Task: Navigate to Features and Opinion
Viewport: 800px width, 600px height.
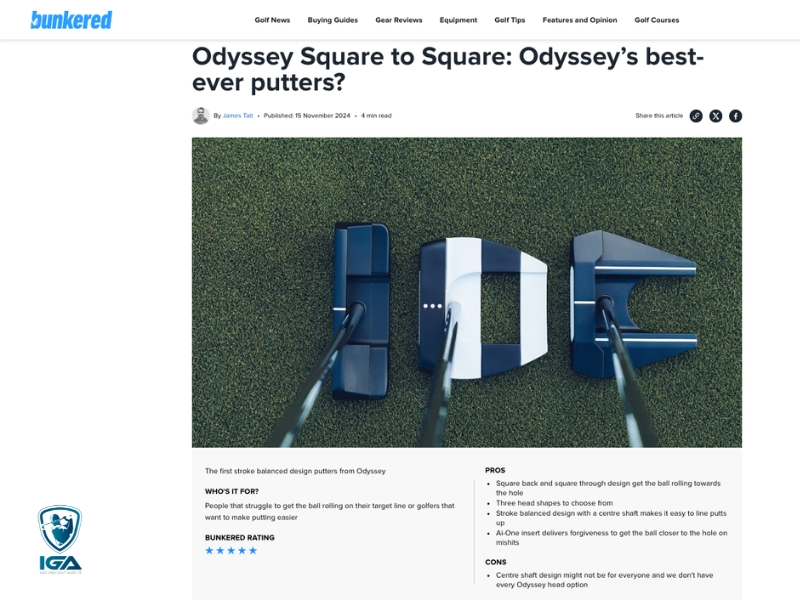Action: [x=580, y=20]
